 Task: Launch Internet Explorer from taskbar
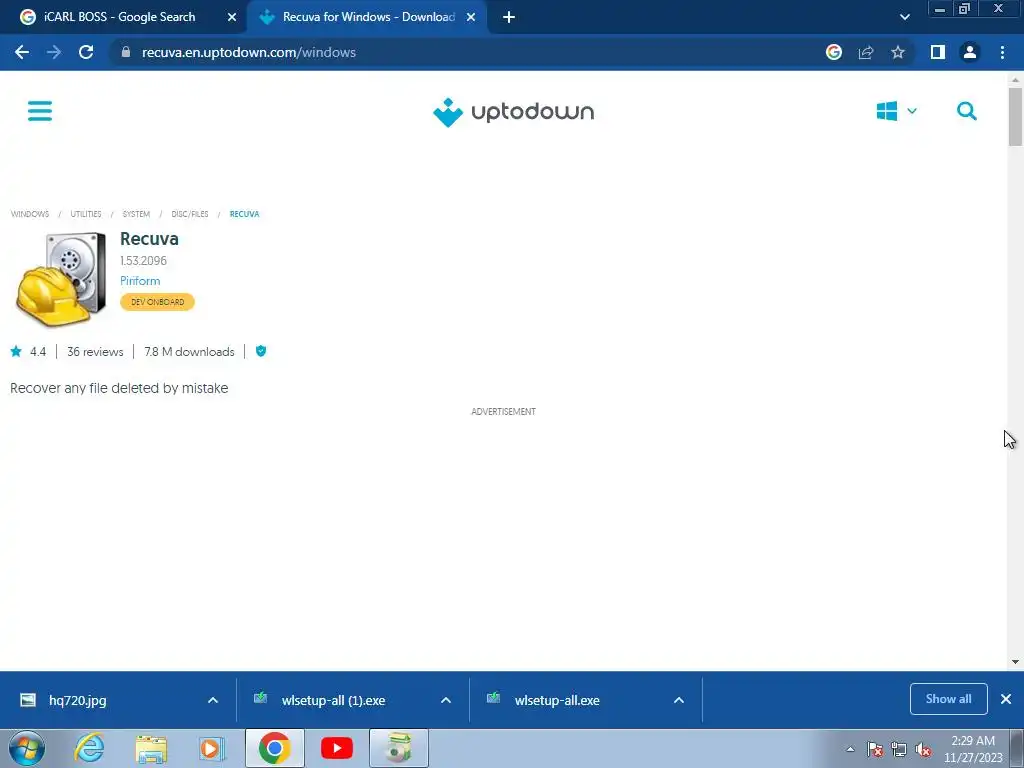(89, 748)
